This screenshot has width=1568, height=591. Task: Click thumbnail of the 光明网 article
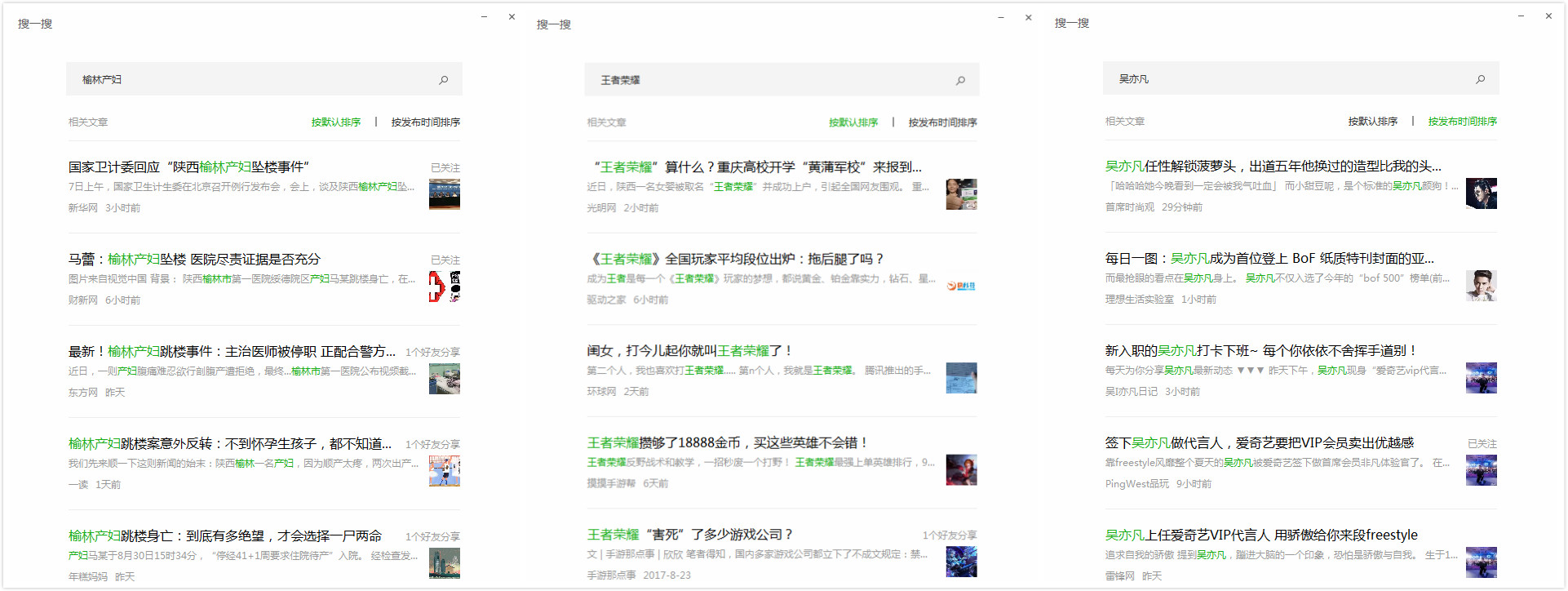(962, 194)
